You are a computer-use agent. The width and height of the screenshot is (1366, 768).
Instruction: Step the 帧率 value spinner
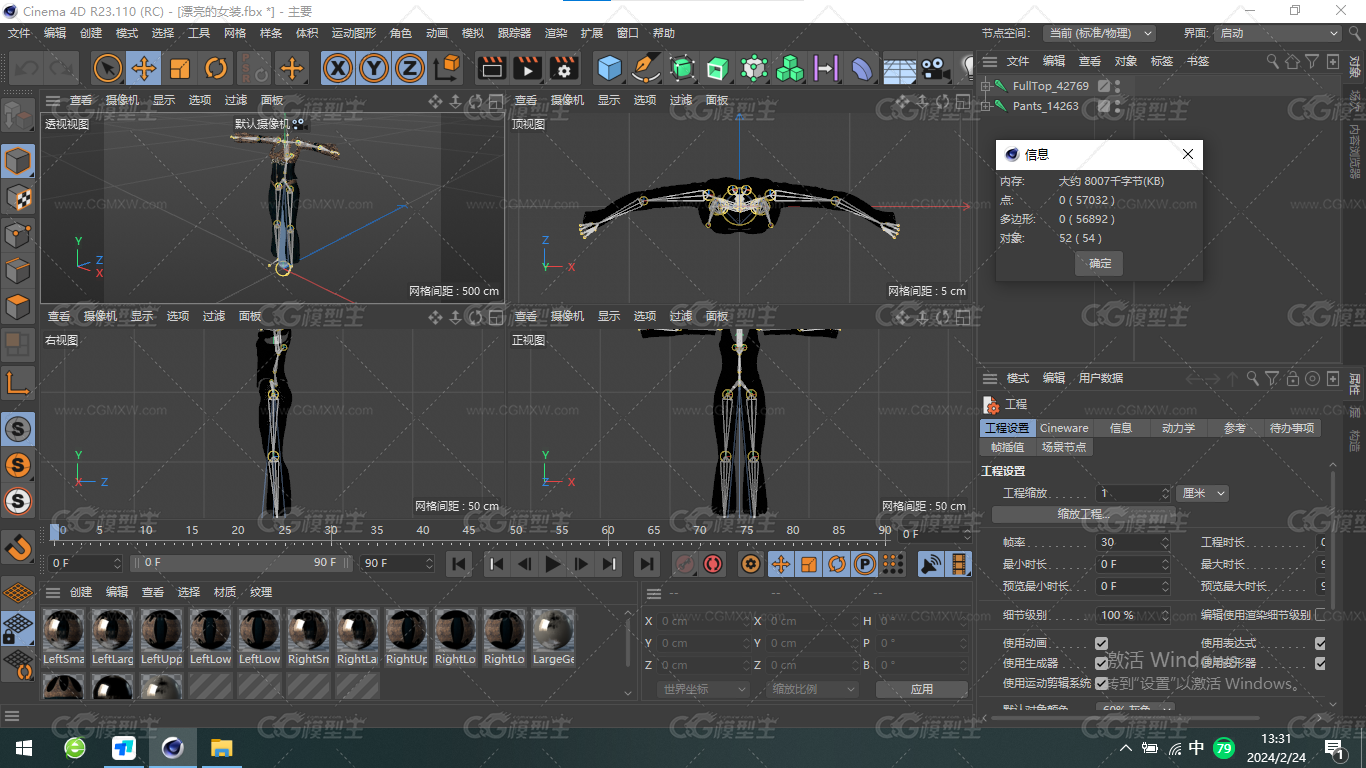(1165, 542)
